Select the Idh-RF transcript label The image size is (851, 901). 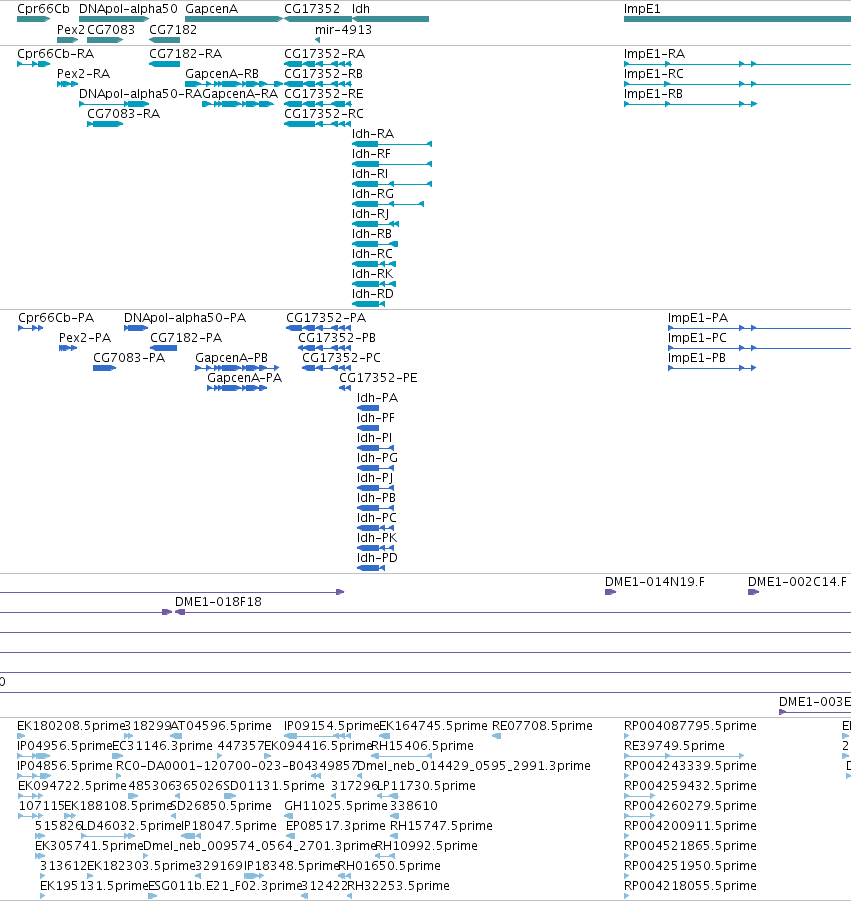pos(371,154)
